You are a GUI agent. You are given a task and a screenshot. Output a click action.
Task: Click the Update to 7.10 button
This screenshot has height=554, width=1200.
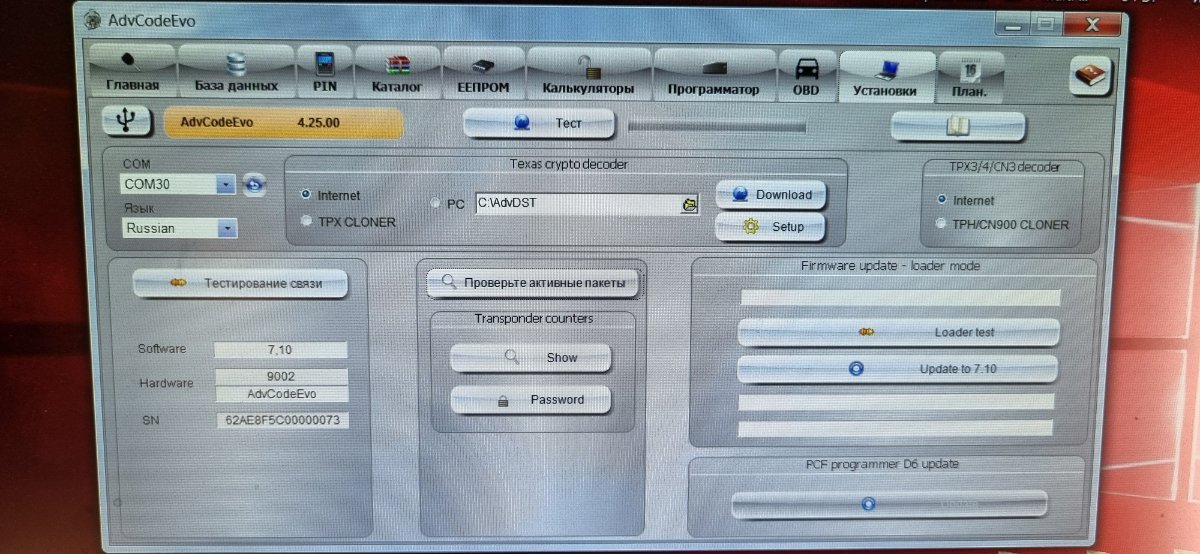point(897,368)
